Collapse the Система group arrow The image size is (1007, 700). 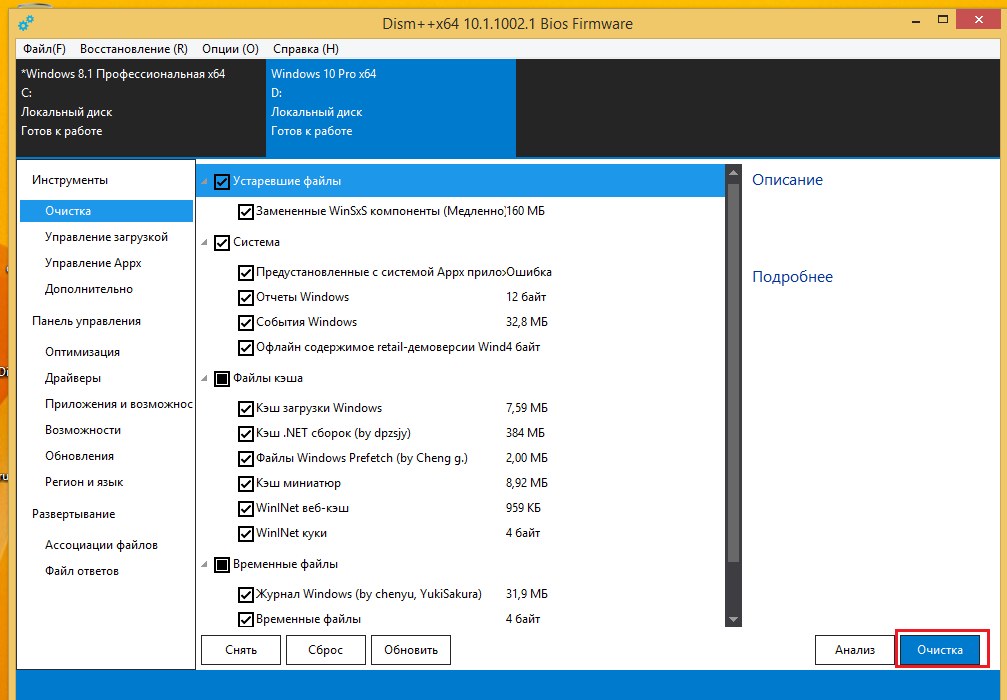point(204,243)
